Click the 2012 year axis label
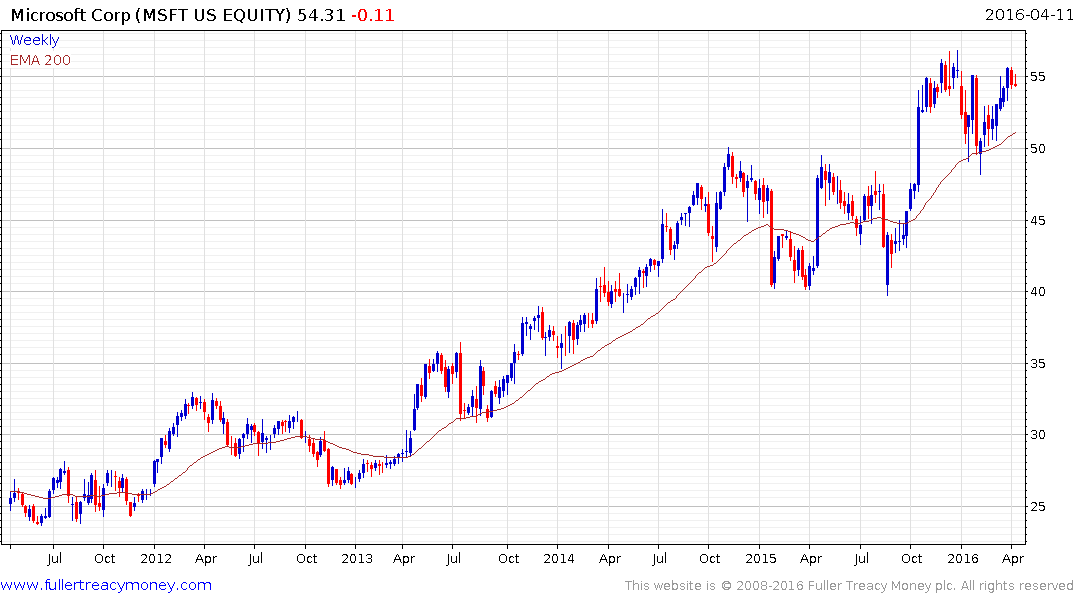This screenshot has width=1075, height=600. click(x=156, y=558)
